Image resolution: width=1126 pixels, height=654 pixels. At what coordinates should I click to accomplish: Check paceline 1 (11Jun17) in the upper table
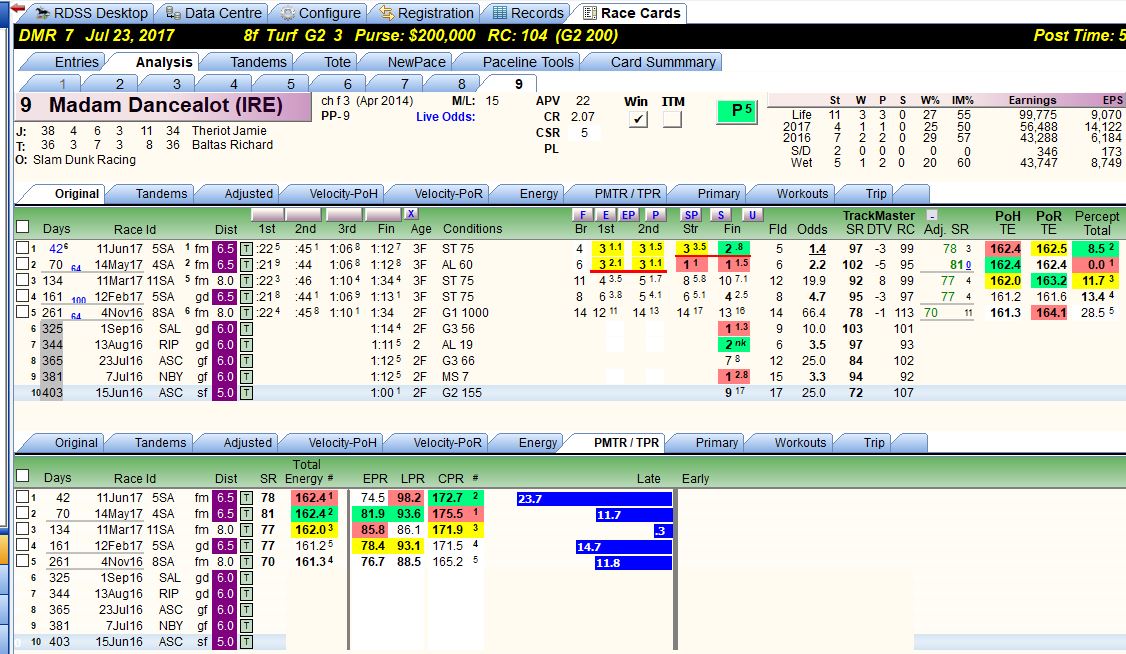(22, 248)
